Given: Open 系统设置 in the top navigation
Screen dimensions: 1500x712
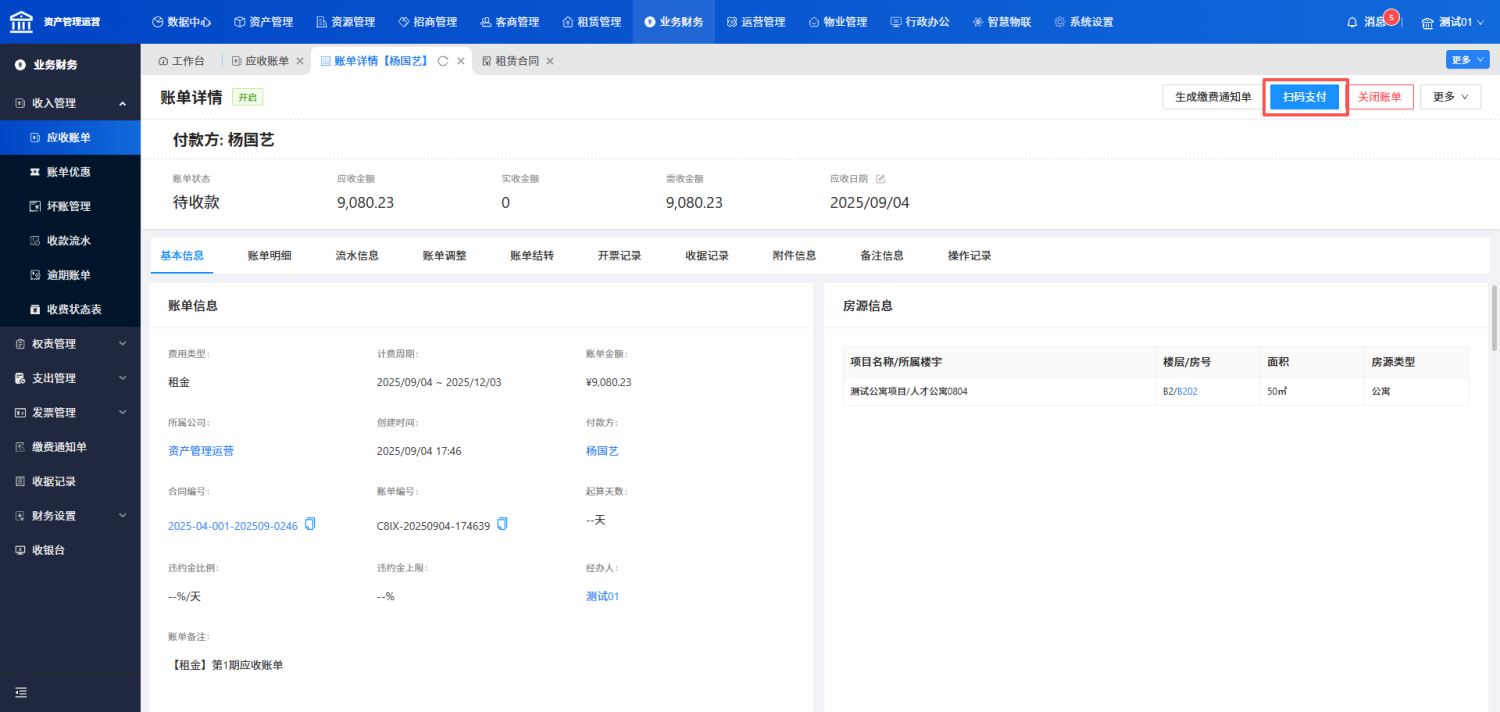Looking at the screenshot, I should 1084,22.
